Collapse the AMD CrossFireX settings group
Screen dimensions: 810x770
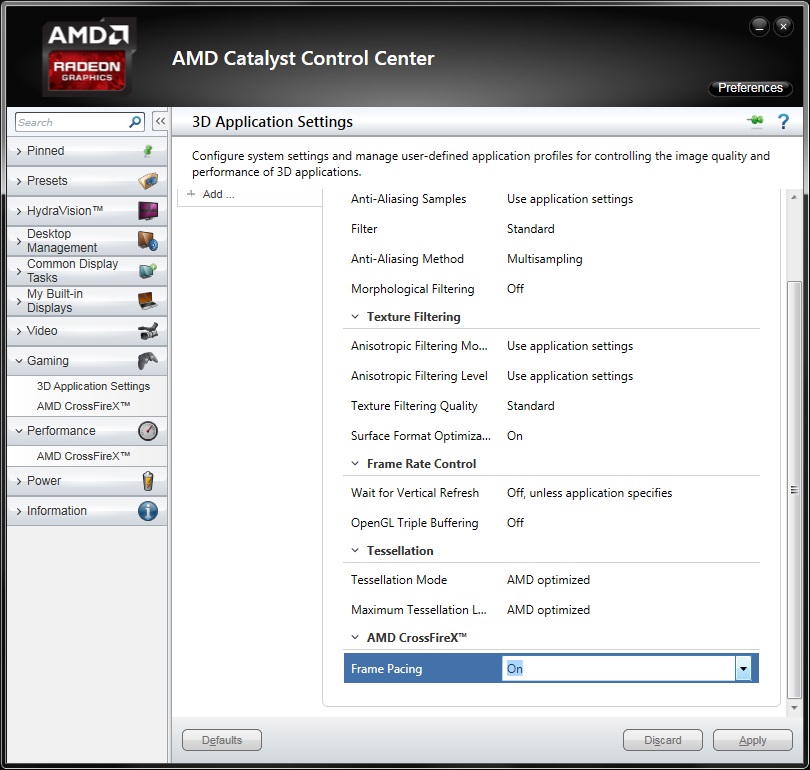coord(355,638)
